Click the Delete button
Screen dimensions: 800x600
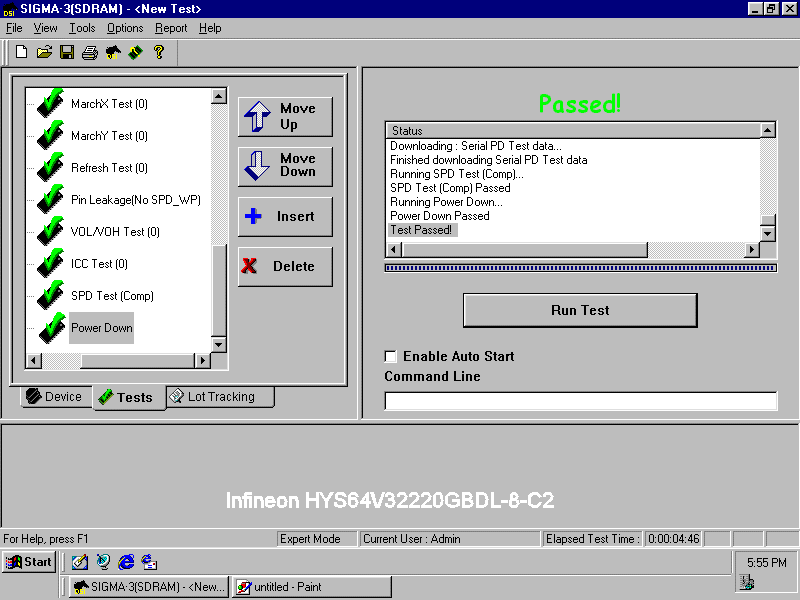(x=285, y=266)
